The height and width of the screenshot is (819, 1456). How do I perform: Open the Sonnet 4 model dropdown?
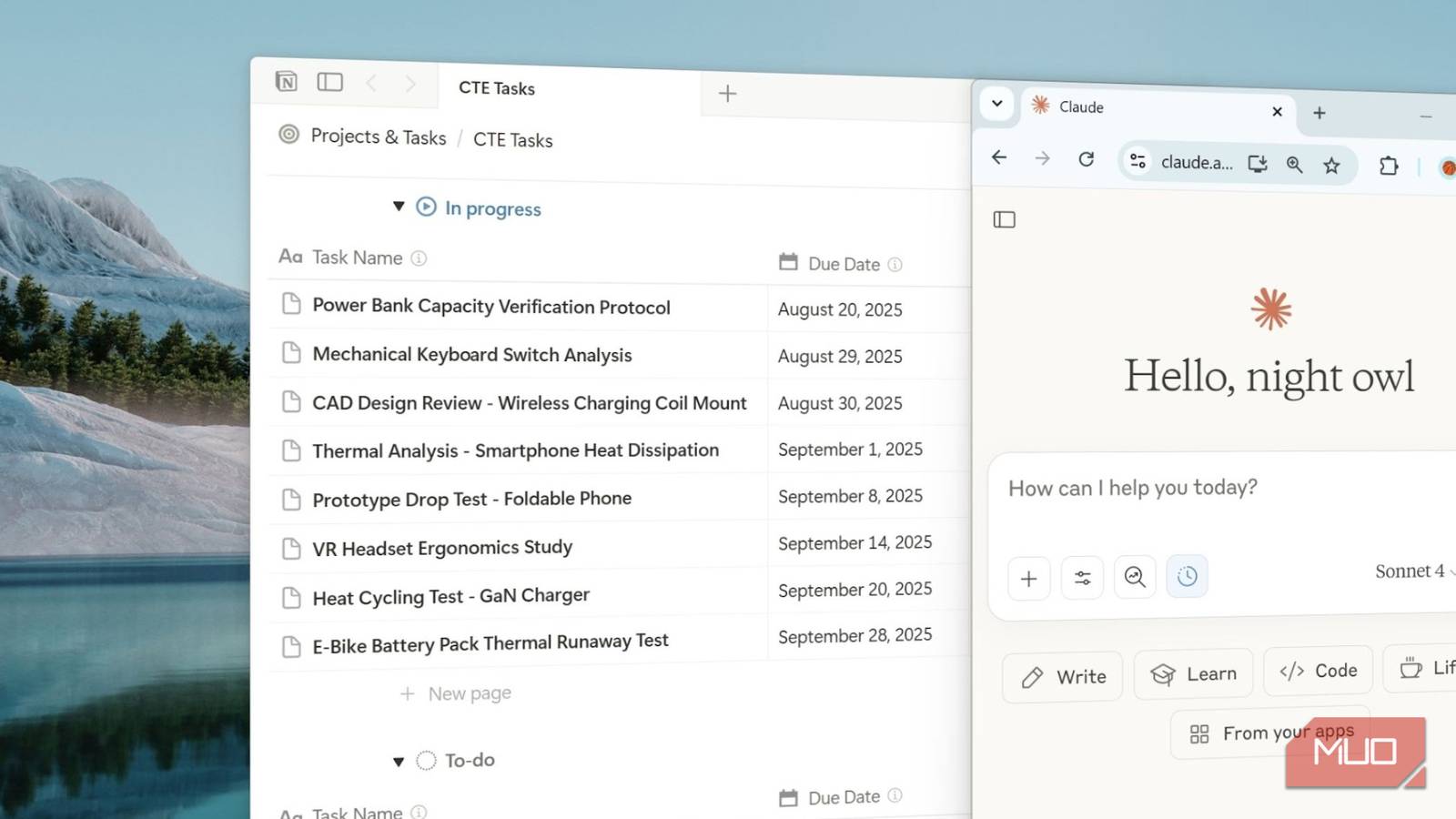click(x=1409, y=571)
